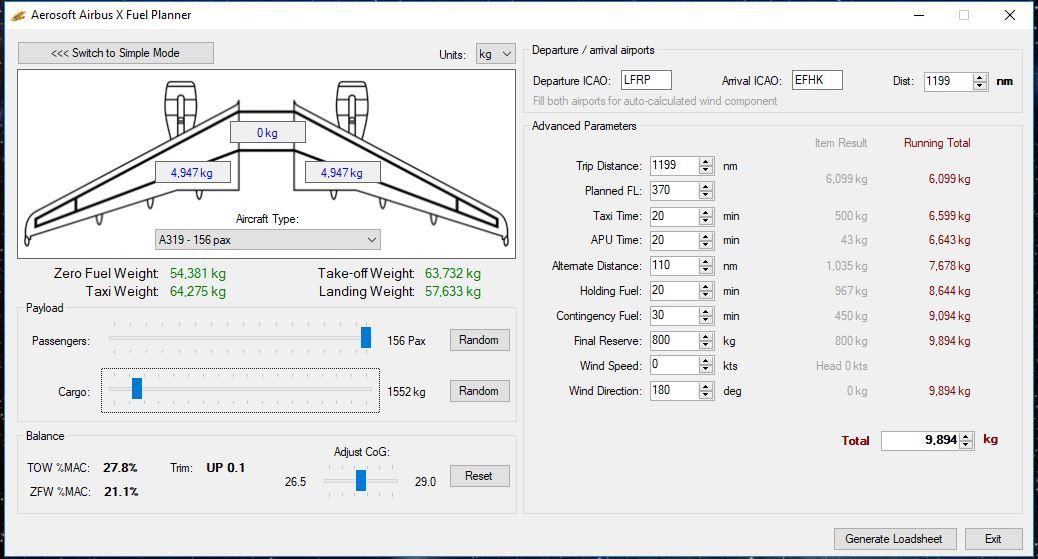Increase Trip Distance with the up arrow
This screenshot has height=559, width=1038.
[706, 162]
